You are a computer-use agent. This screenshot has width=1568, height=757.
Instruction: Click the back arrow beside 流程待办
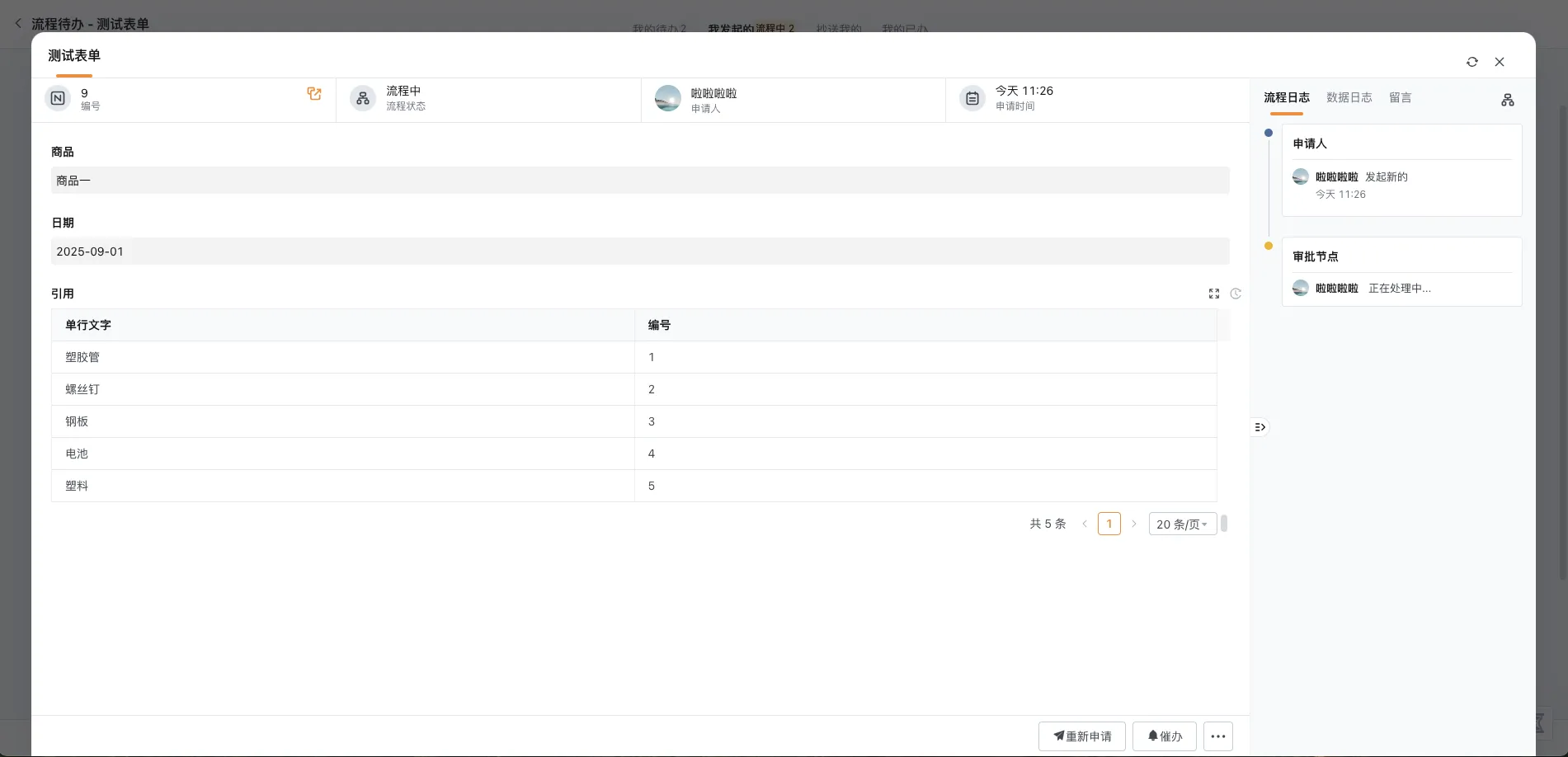(x=18, y=23)
